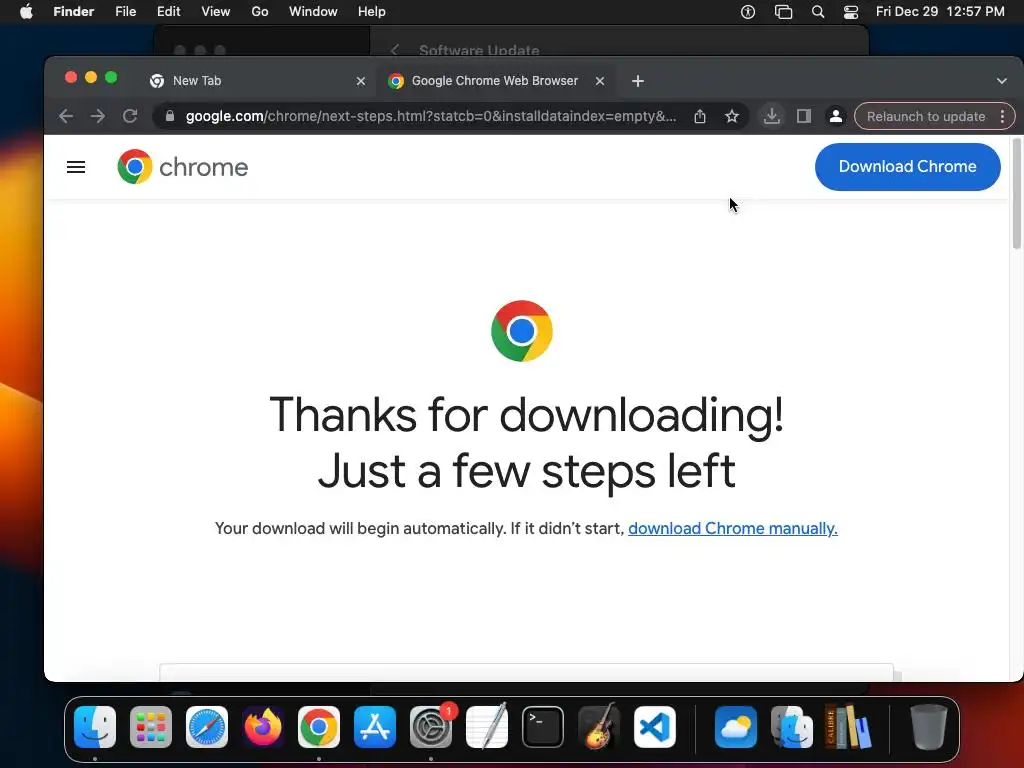Click the Download Chrome button
Viewport: 1024px width, 768px height.
tap(908, 167)
